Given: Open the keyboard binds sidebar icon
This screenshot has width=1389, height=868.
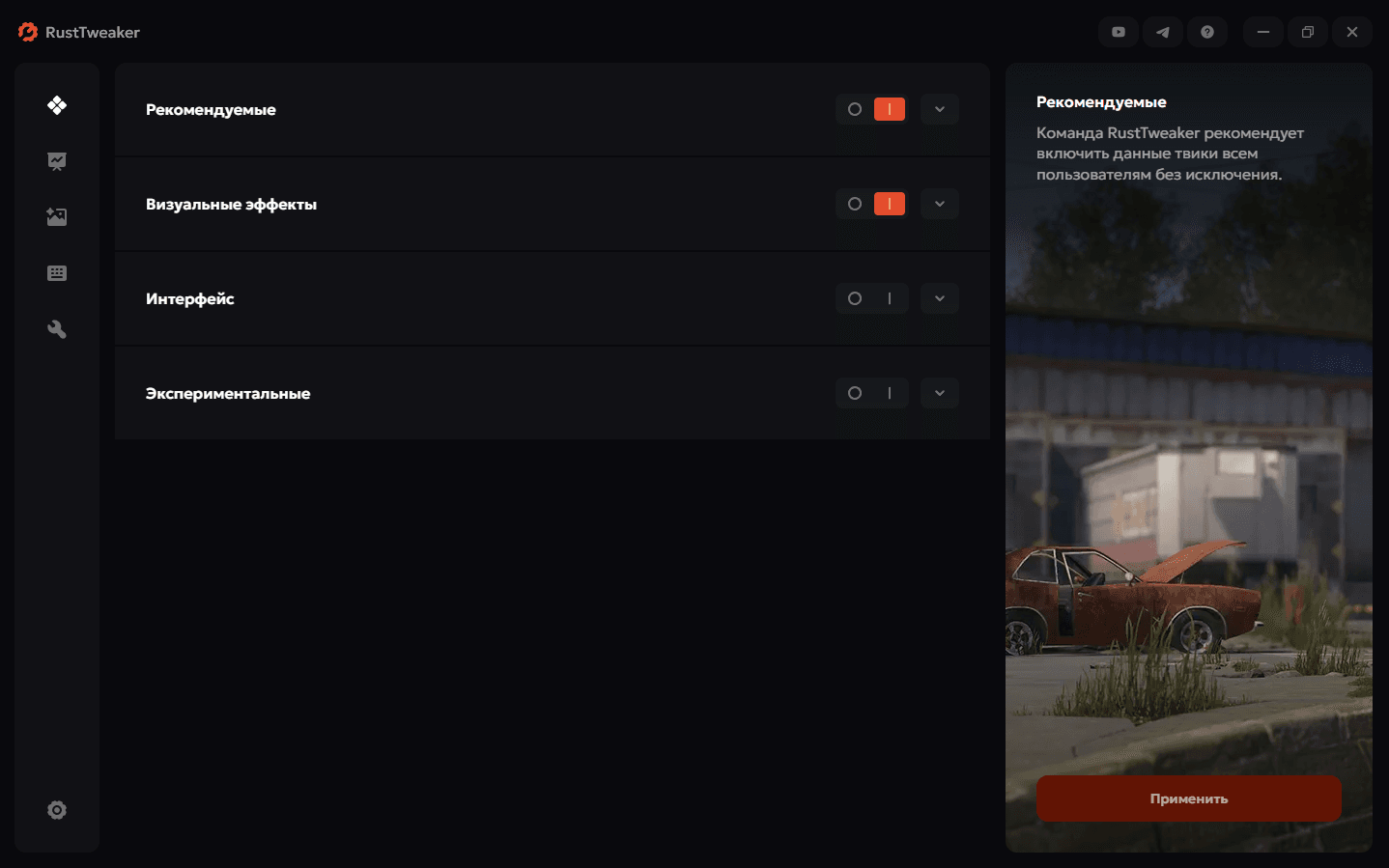Looking at the screenshot, I should [x=57, y=273].
